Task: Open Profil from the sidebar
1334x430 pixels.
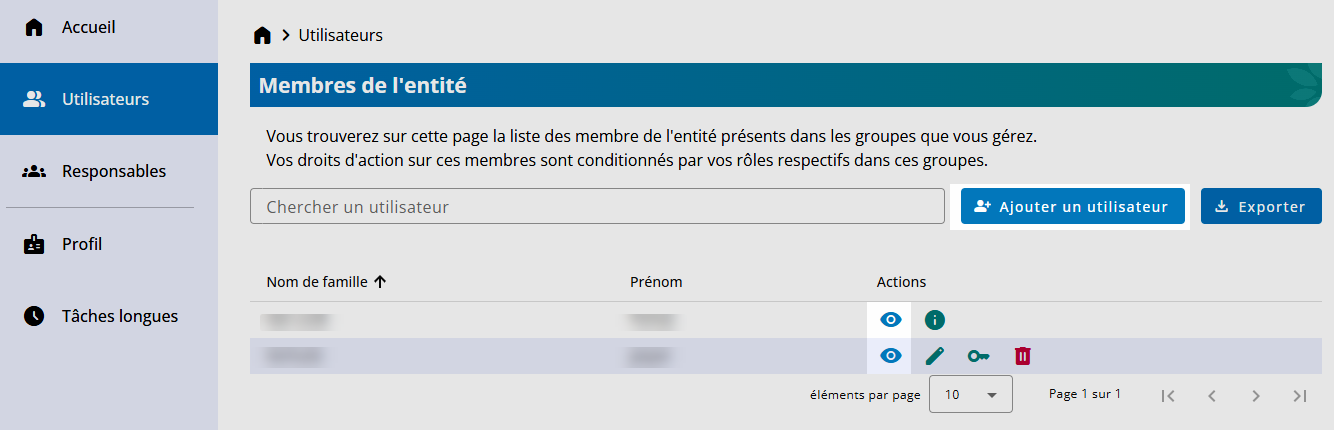Action: pyautogui.click(x=82, y=244)
